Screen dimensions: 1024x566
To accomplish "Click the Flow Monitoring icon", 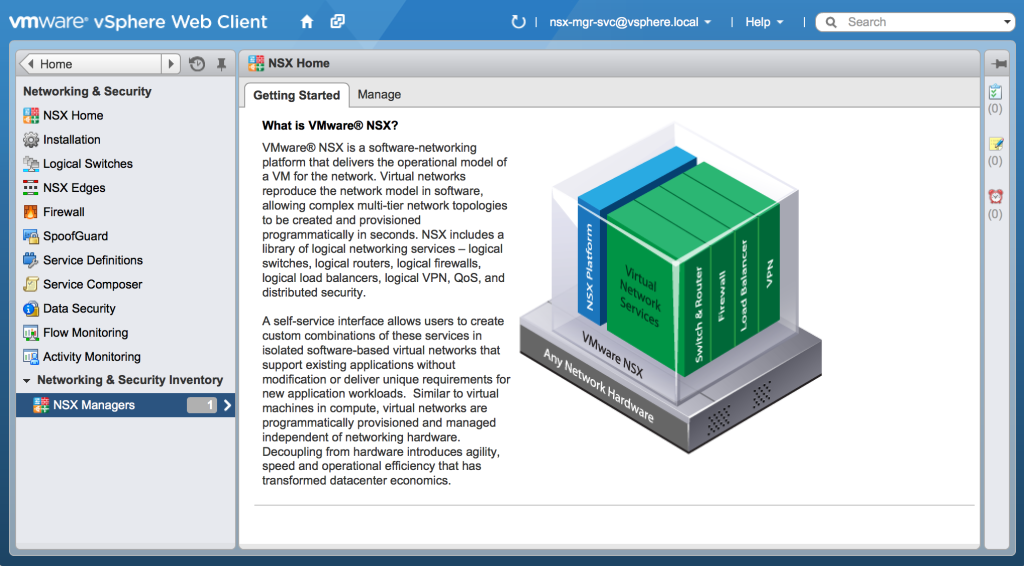I will click(31, 333).
